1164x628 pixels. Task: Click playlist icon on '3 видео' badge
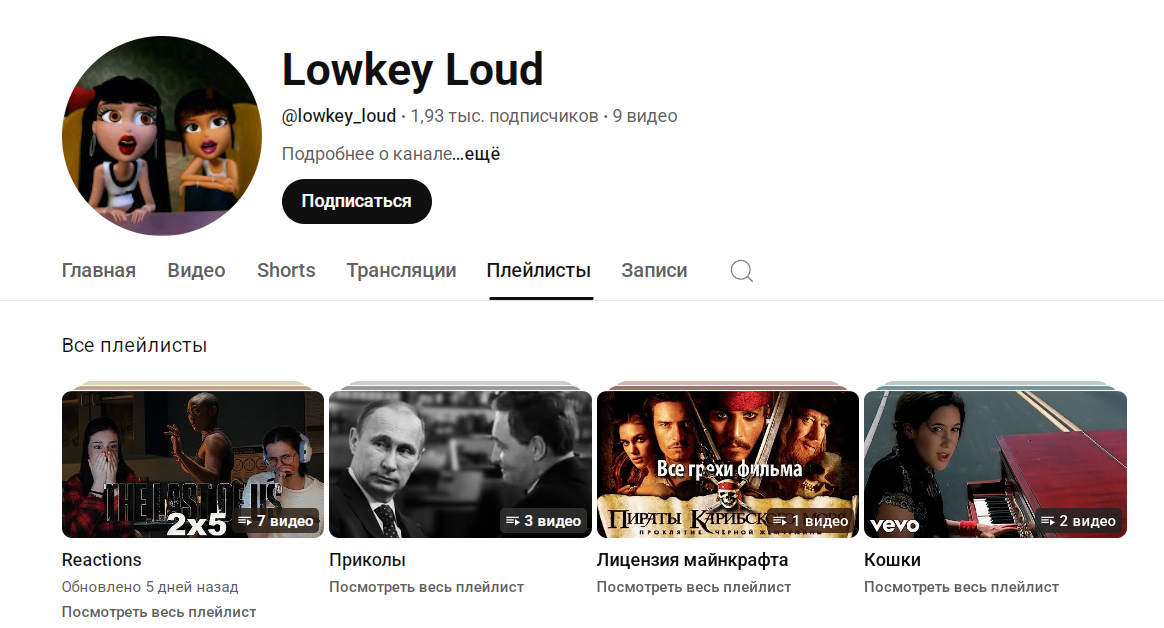point(512,521)
